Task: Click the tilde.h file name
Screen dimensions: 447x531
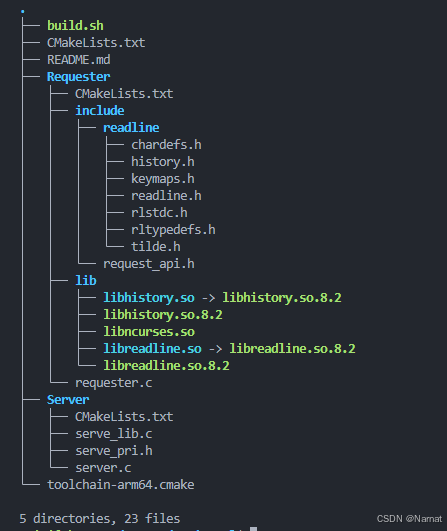Action: [x=156, y=247]
